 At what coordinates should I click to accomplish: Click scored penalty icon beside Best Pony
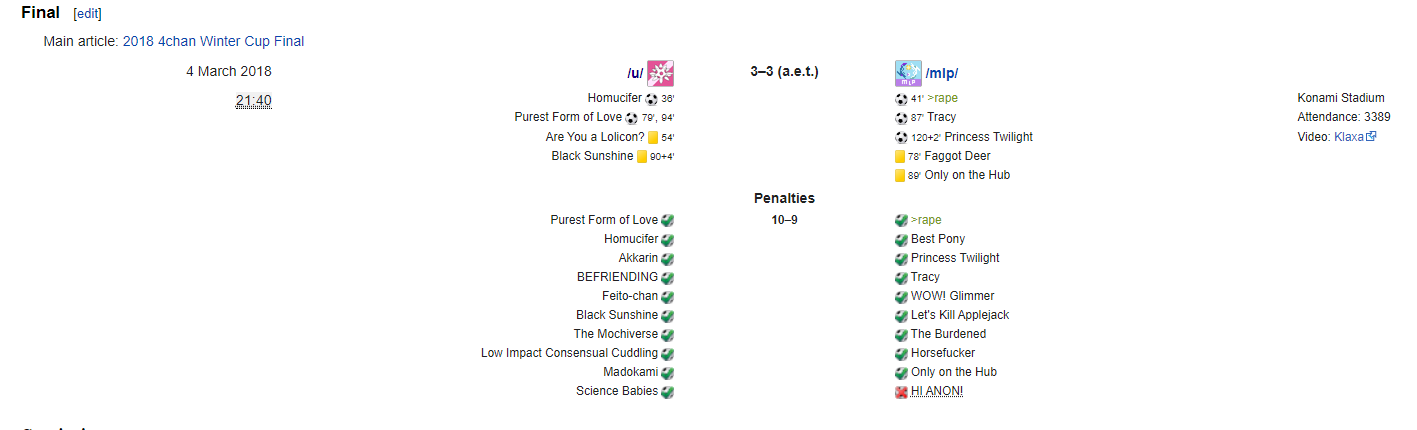pos(901,239)
